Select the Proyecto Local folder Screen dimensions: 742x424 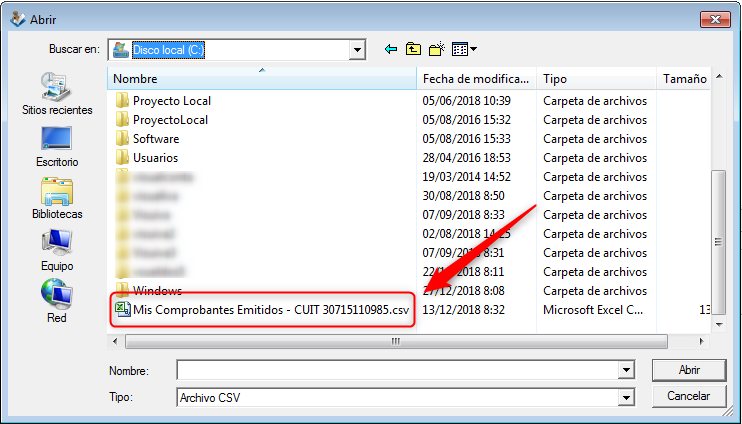click(x=172, y=101)
